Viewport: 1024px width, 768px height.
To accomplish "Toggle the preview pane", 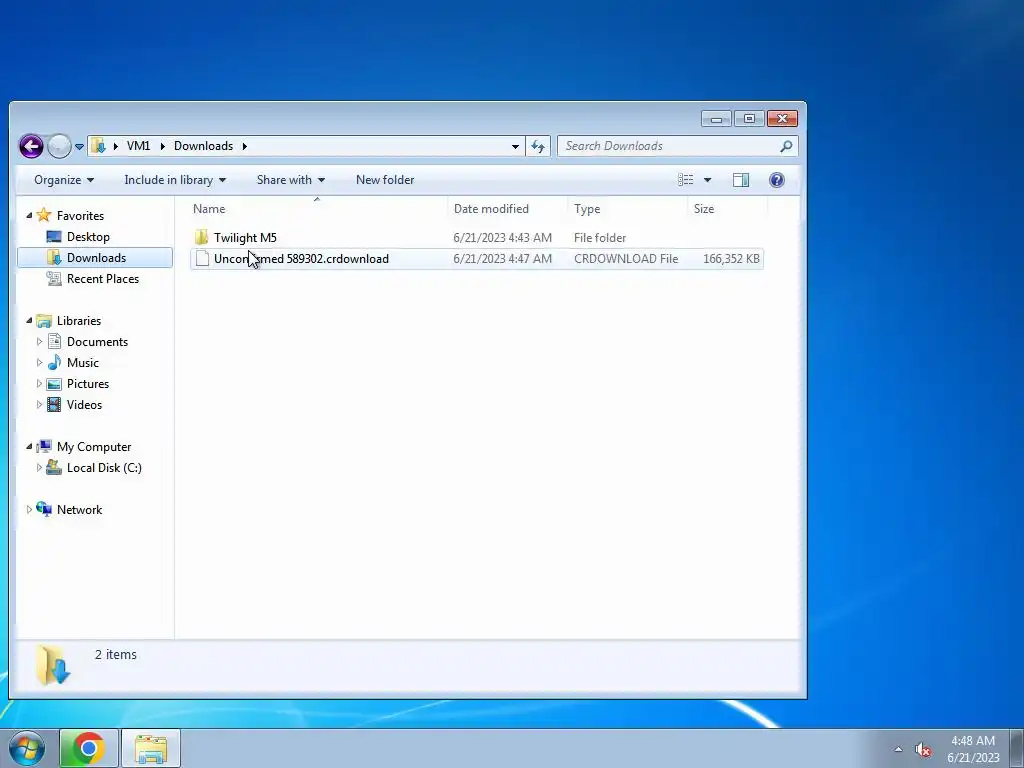I will pos(741,180).
